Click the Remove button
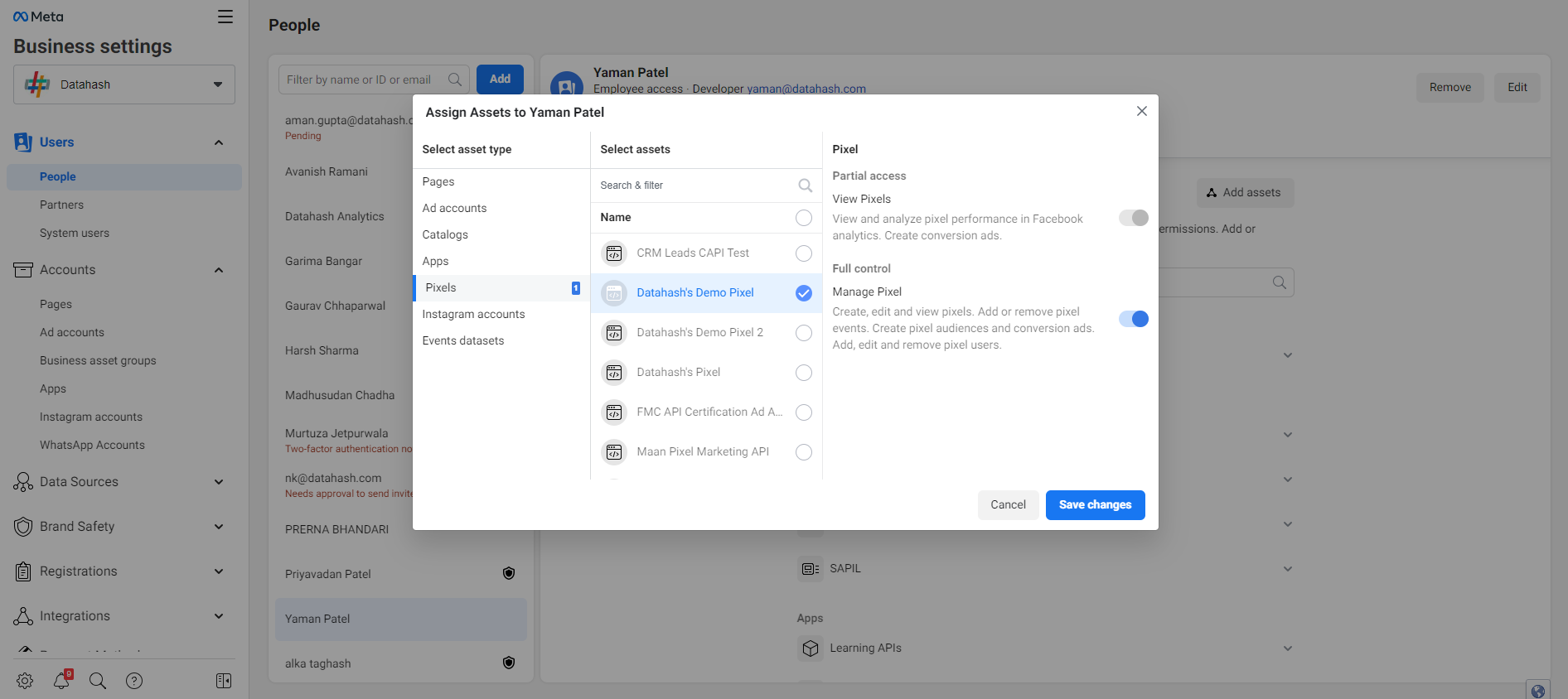 click(x=1450, y=88)
